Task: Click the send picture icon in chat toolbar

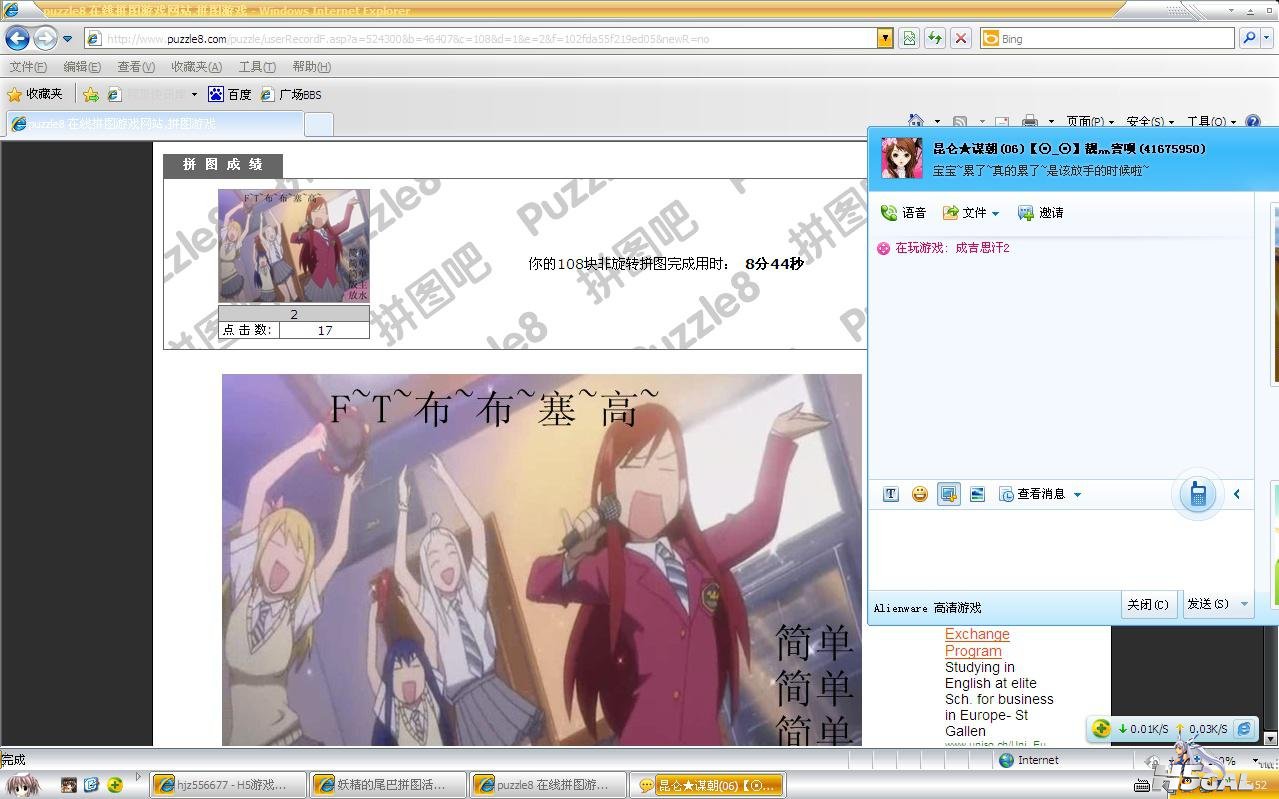Action: click(977, 494)
